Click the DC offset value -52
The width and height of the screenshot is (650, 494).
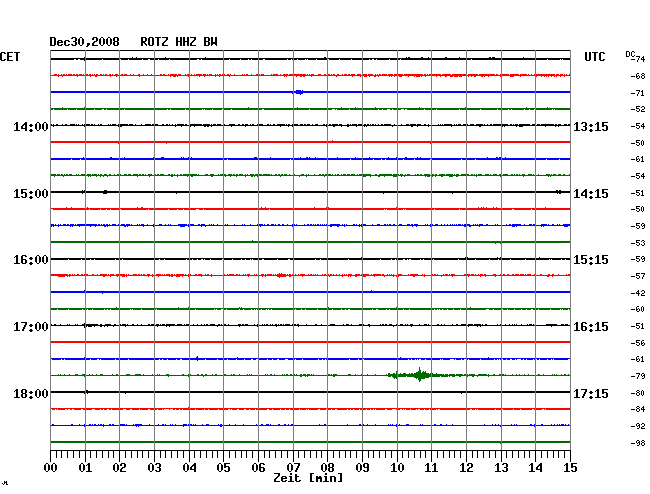[638, 109]
